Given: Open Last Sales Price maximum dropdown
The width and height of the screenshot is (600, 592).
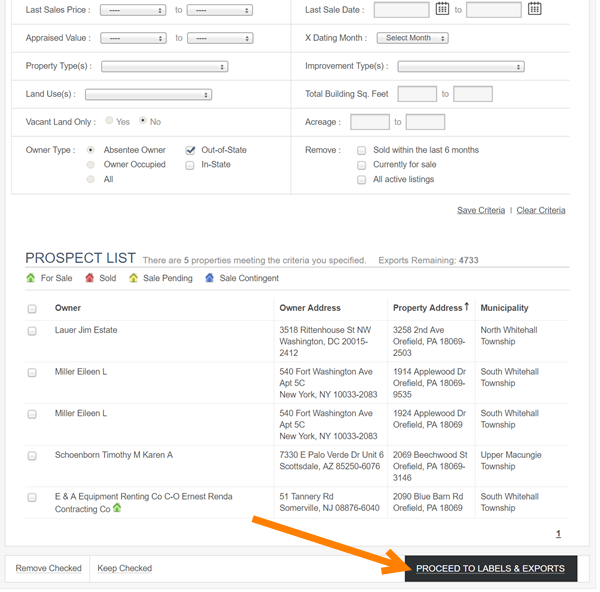Looking at the screenshot, I should pos(220,10).
